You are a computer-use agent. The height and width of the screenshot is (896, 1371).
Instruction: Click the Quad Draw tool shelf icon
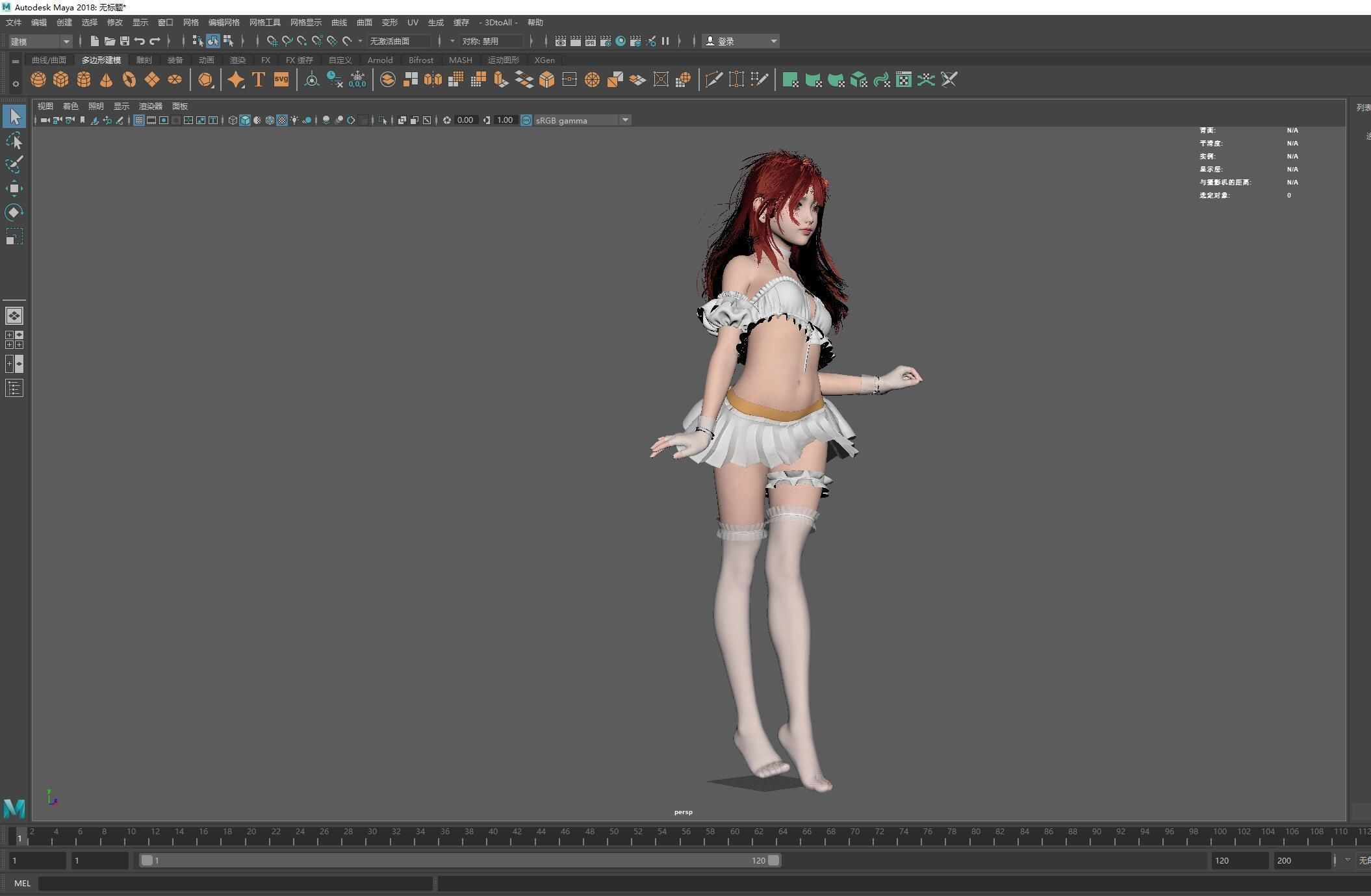pos(759,80)
